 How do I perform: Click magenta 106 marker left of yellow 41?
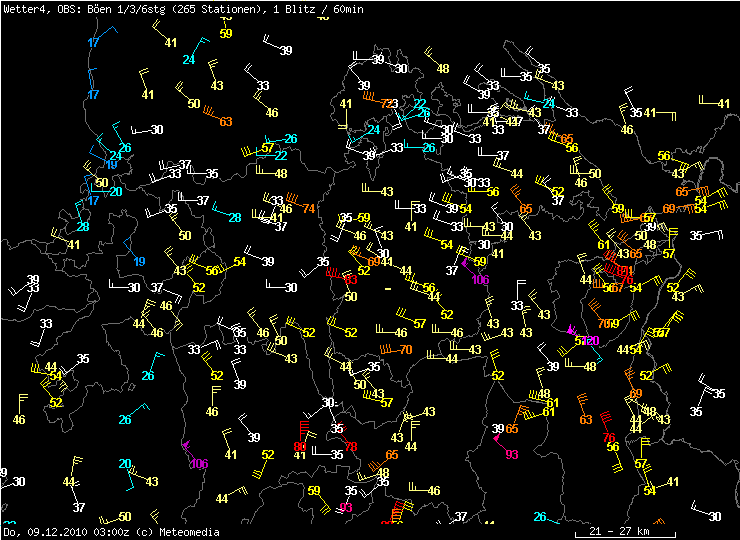click(x=199, y=463)
